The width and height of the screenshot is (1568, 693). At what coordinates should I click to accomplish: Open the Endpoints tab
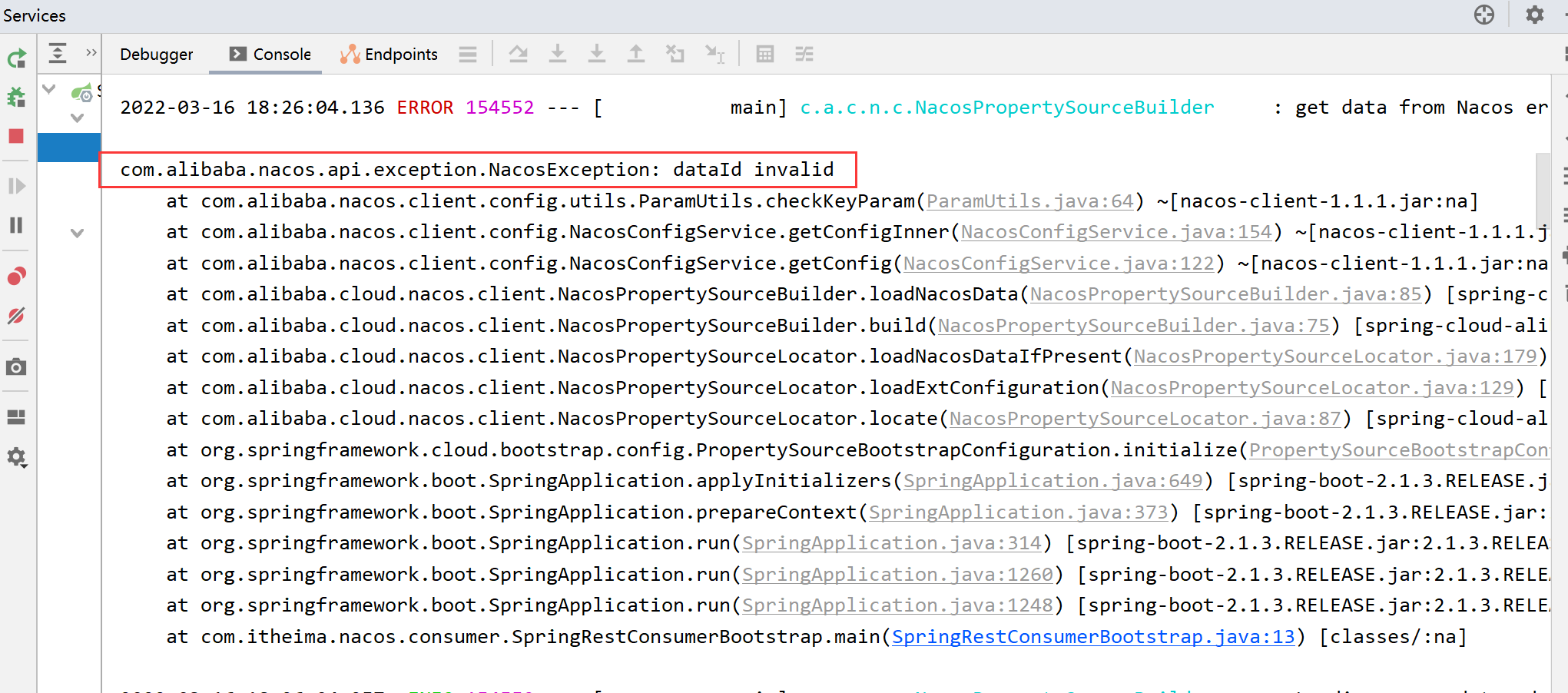point(390,55)
